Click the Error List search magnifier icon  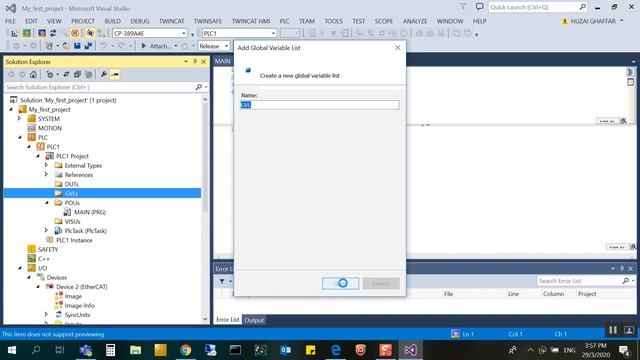pos(625,281)
